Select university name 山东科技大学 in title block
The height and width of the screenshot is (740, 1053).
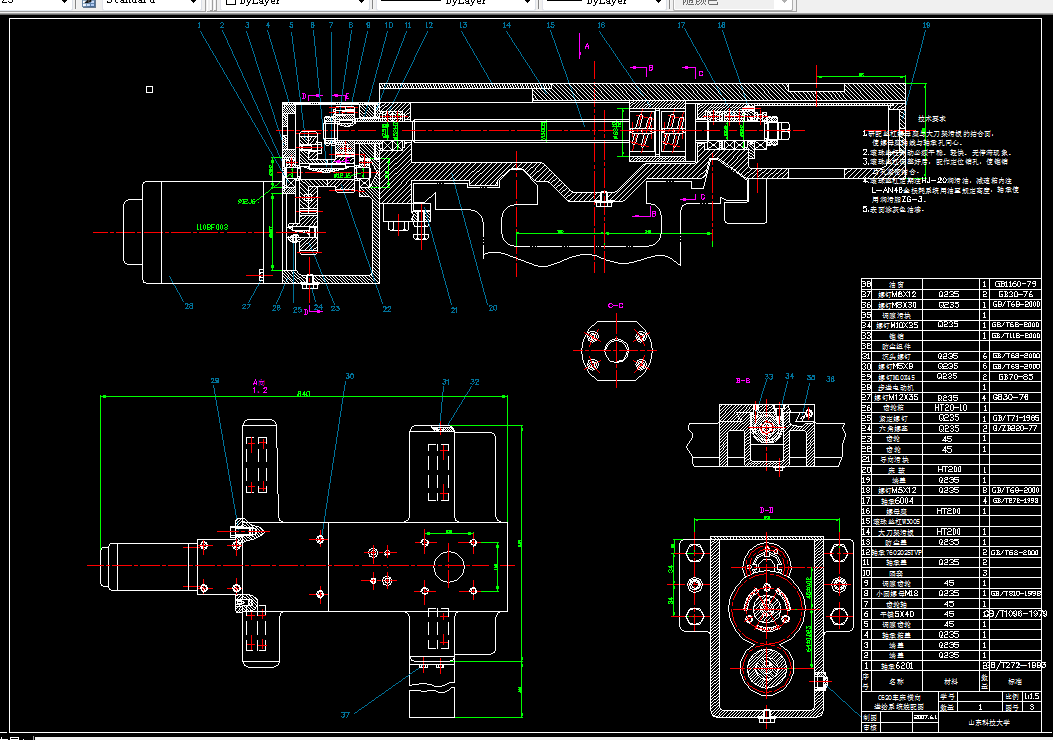989,723
